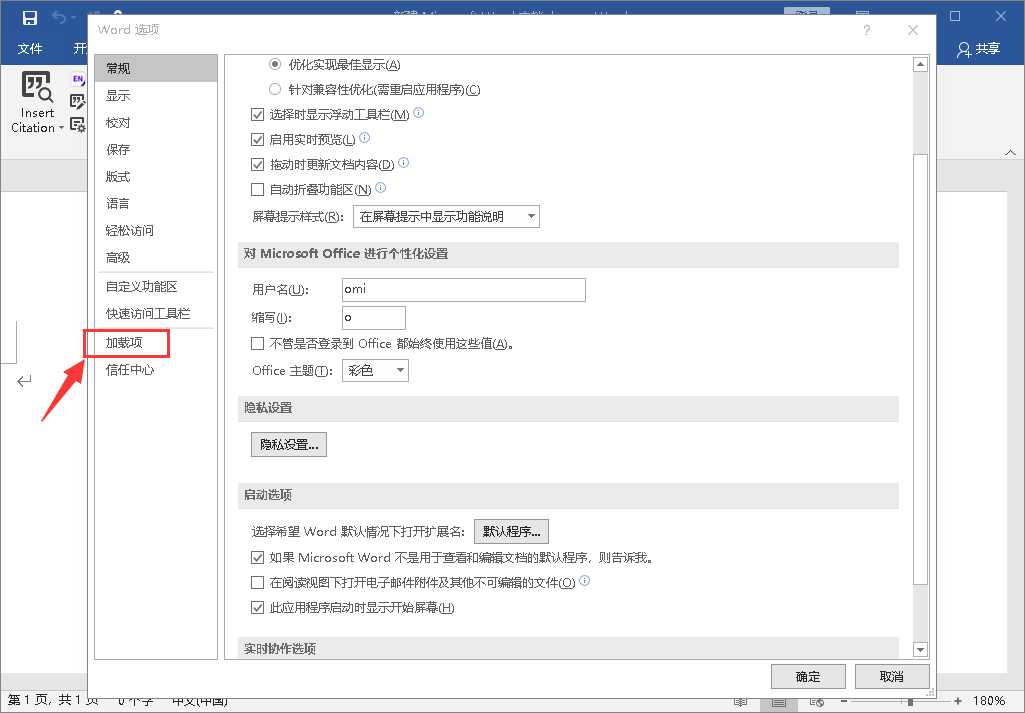Click the Save icon in Word's title bar
The width and height of the screenshot is (1025, 713).
pos(29,18)
